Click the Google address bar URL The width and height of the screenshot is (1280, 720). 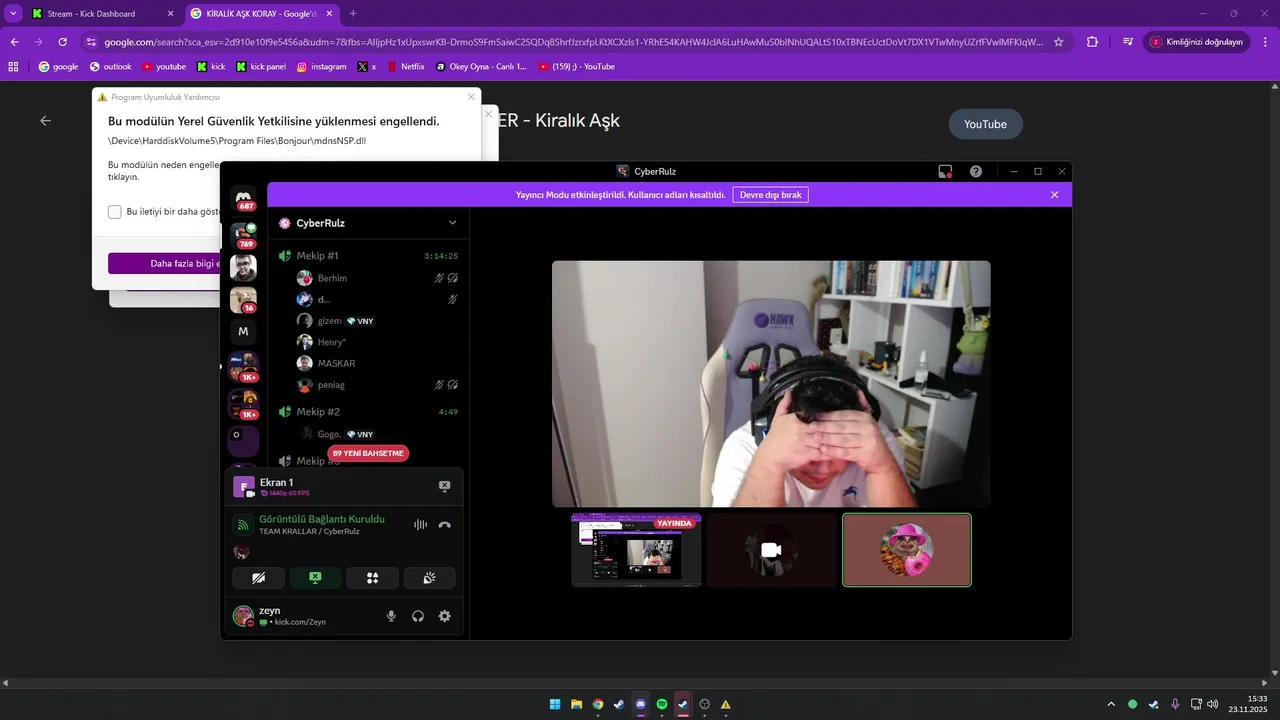572,42
